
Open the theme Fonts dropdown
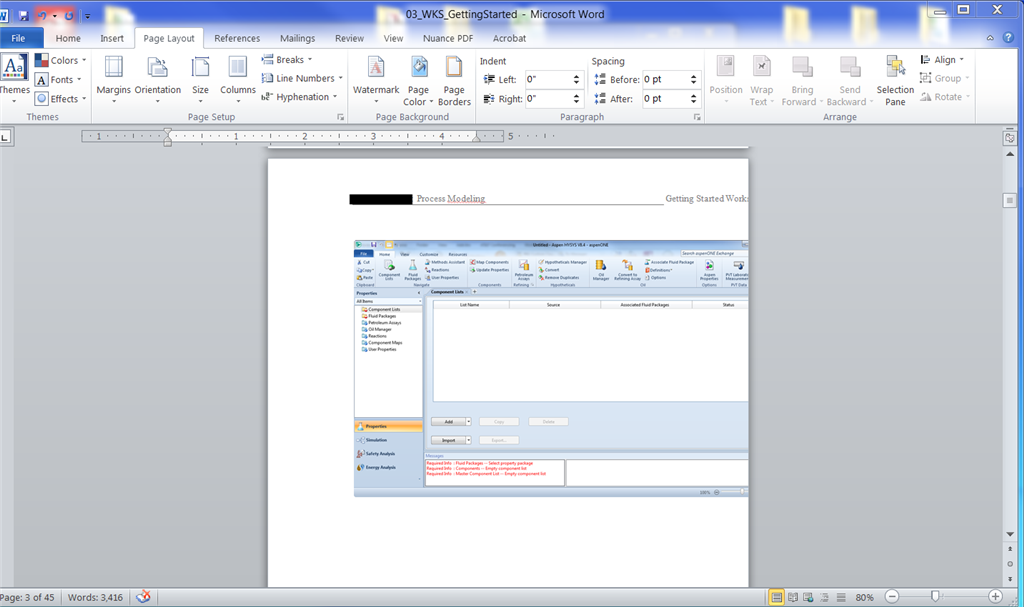pyautogui.click(x=59, y=80)
